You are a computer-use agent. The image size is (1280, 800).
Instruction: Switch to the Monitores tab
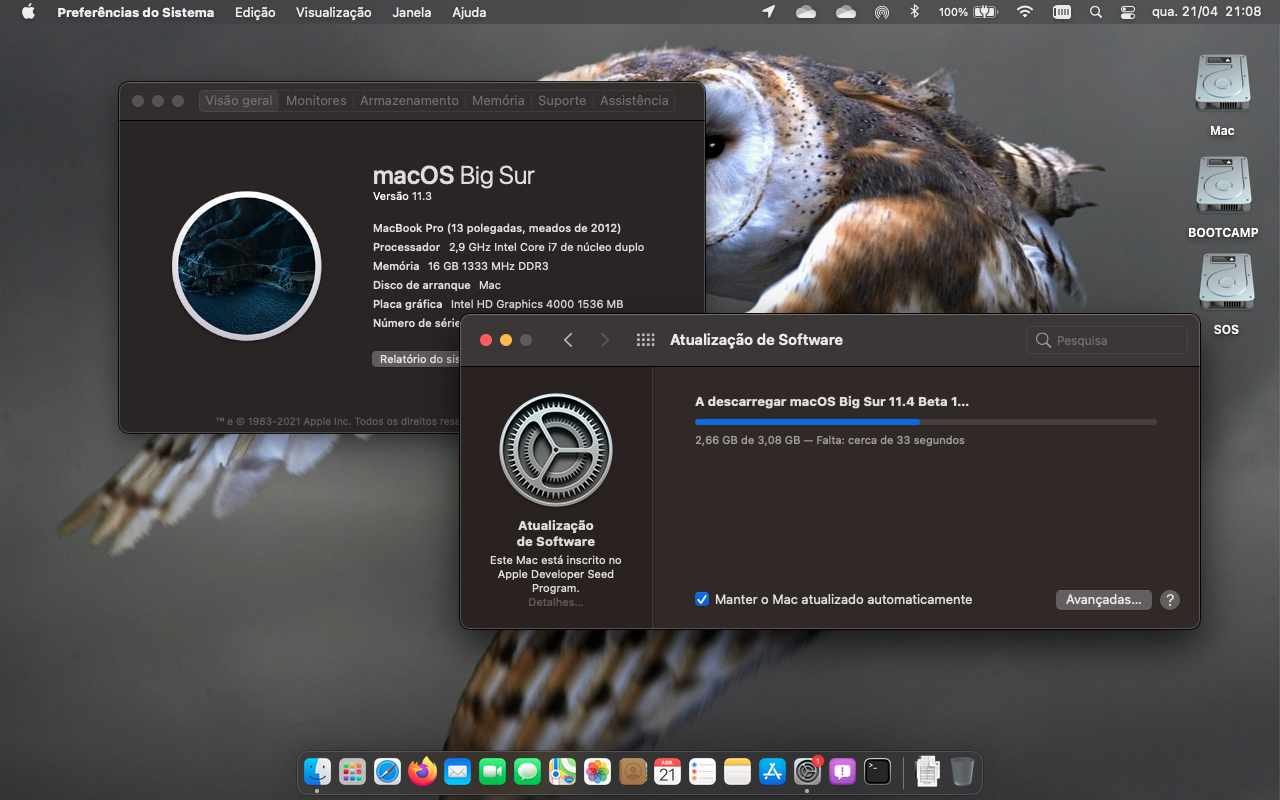point(316,100)
